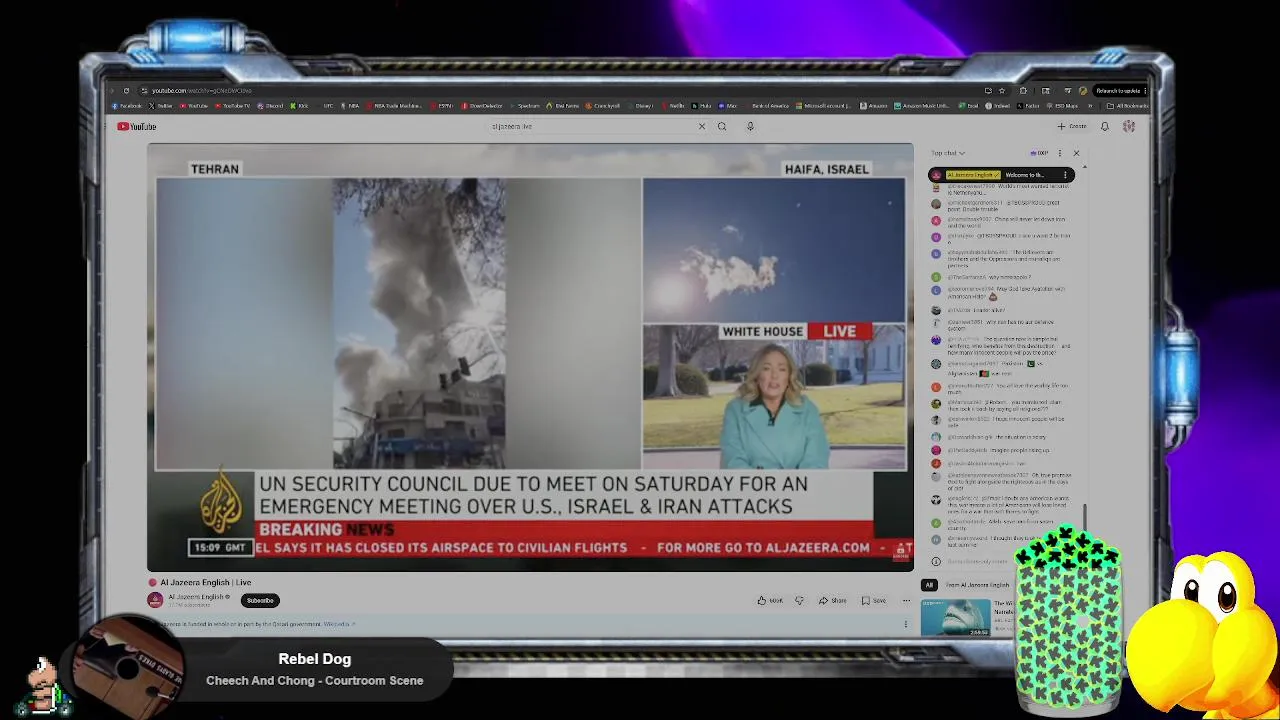1280x720 pixels.
Task: Open the Discord bookmark
Action: click(271, 105)
